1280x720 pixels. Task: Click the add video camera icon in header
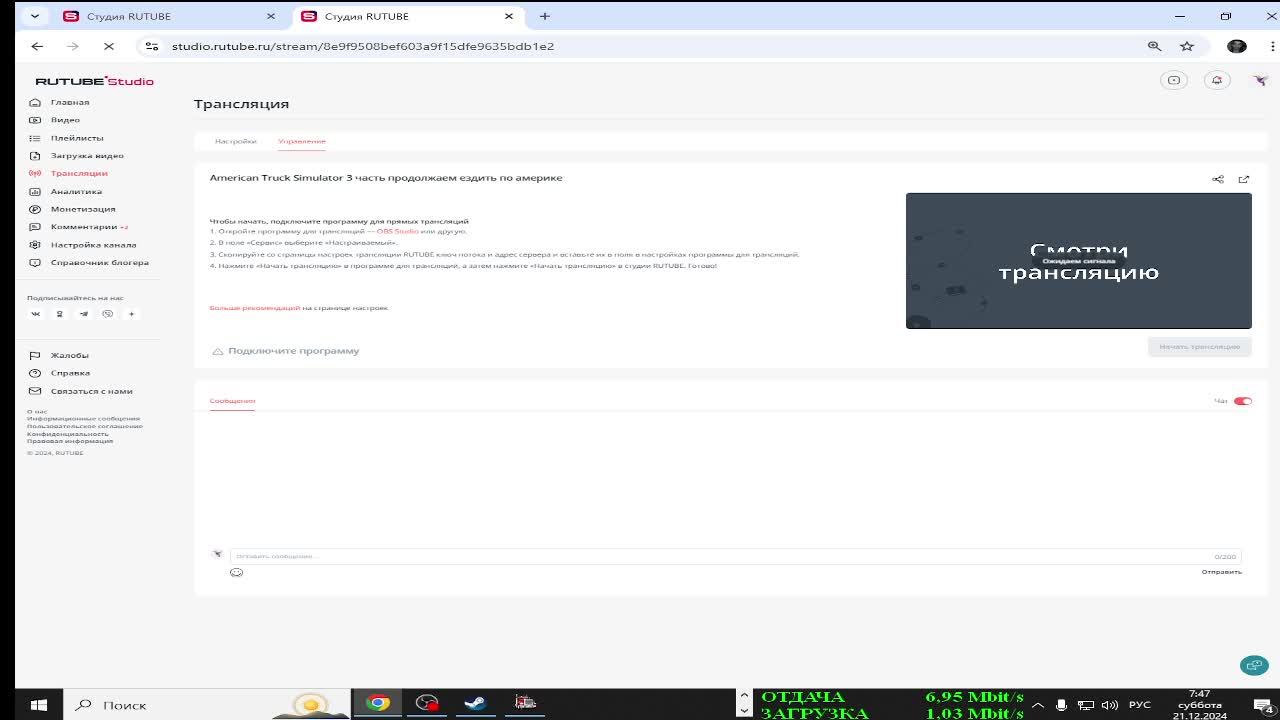[1174, 81]
